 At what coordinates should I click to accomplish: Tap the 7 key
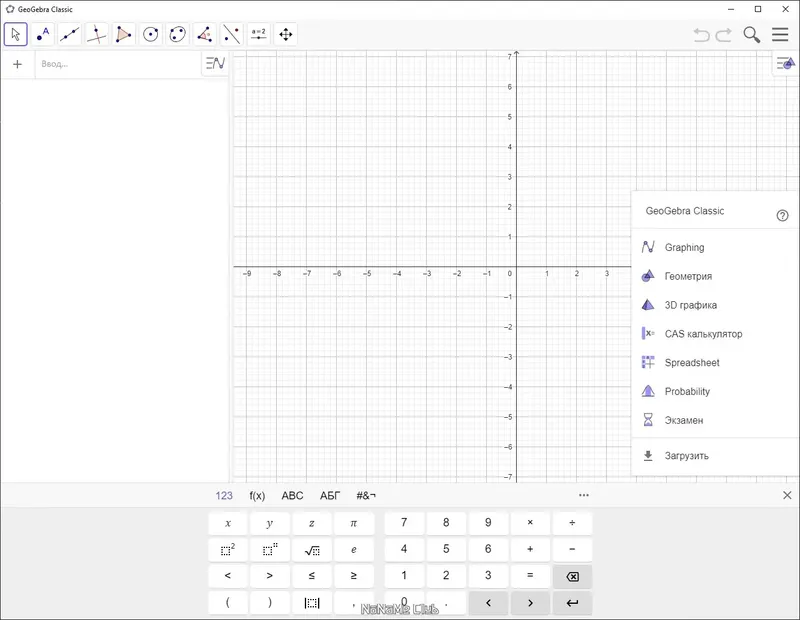(404, 523)
